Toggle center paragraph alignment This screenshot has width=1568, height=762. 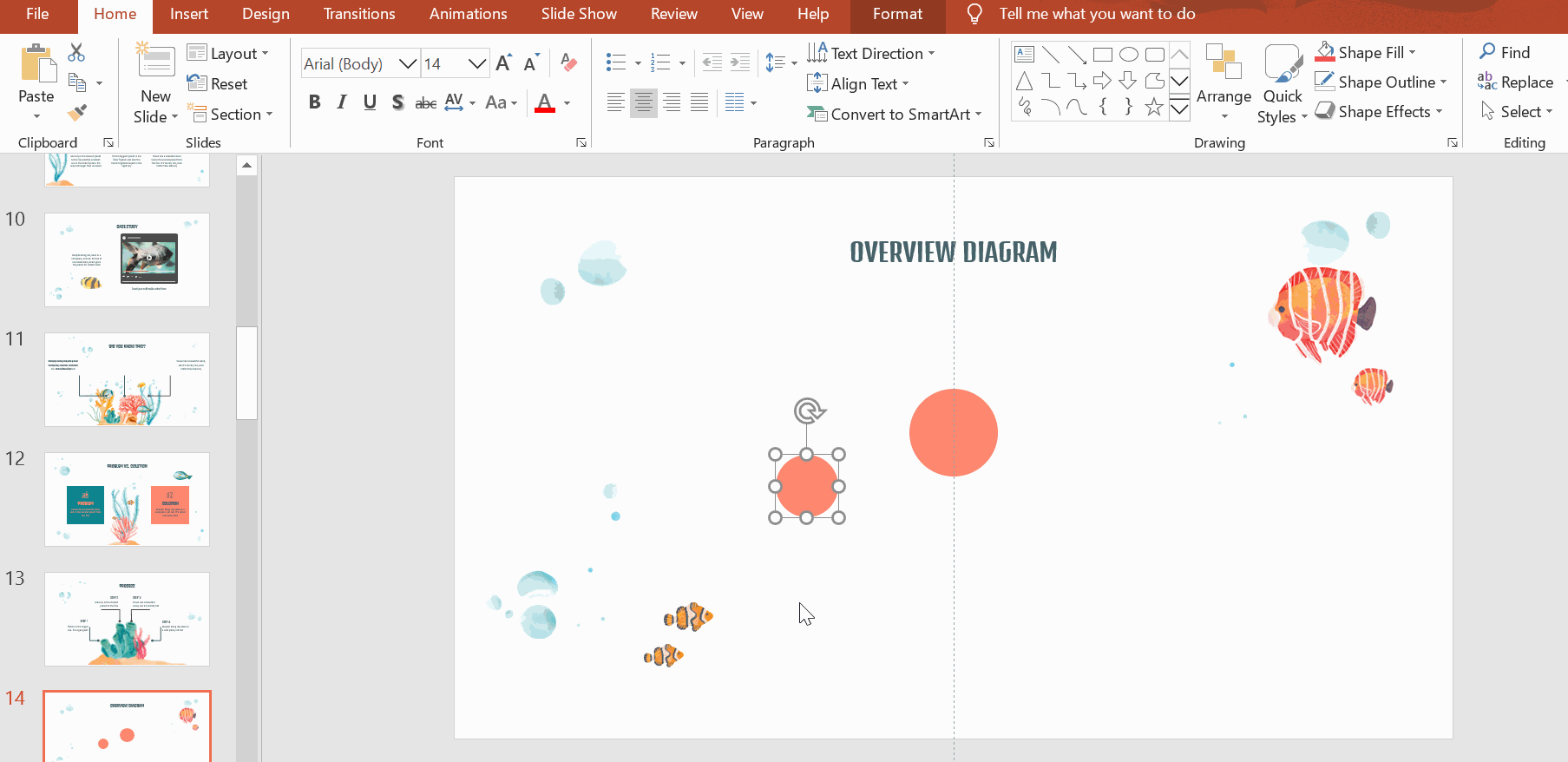point(643,103)
